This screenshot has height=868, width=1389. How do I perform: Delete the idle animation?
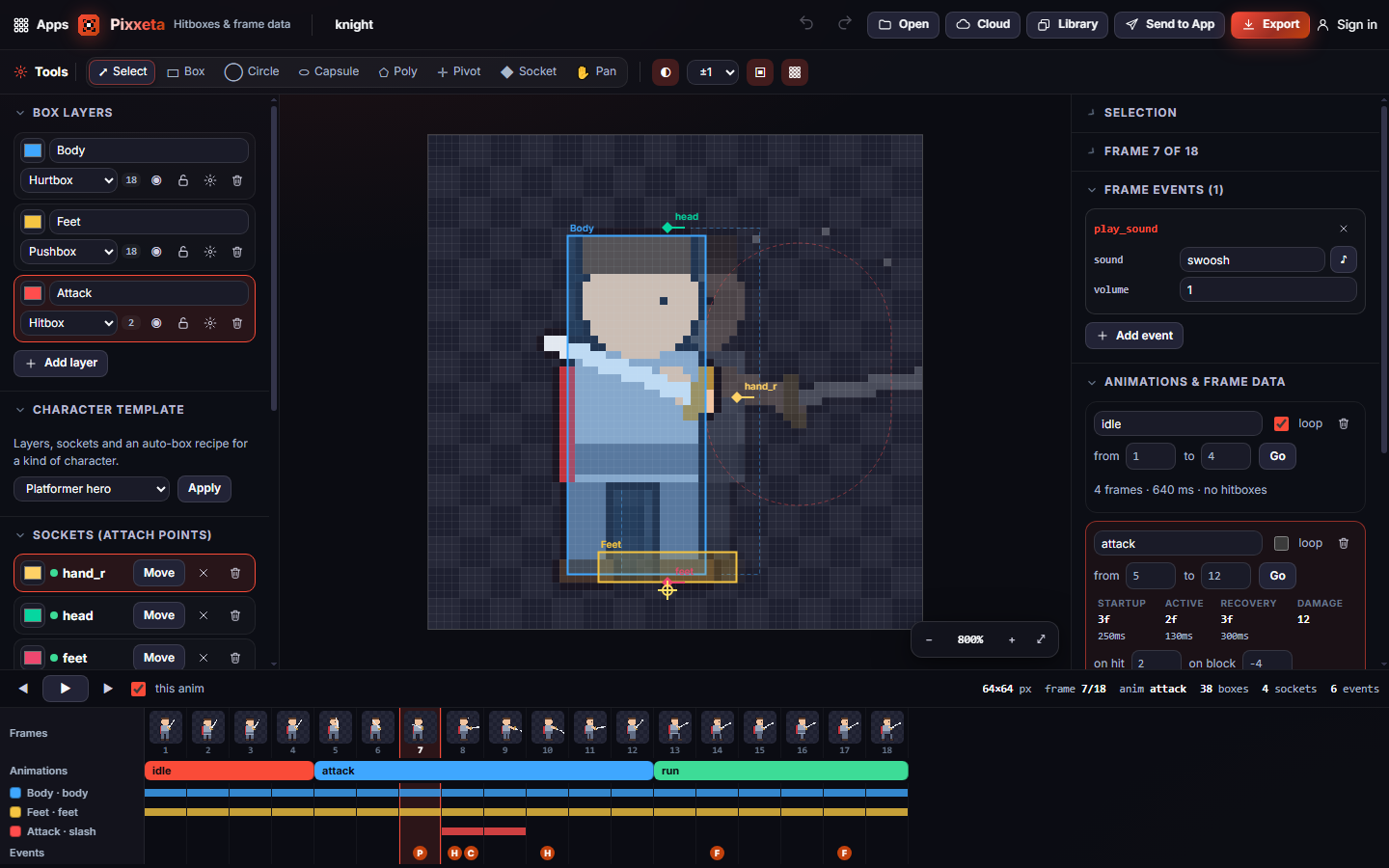click(x=1344, y=423)
